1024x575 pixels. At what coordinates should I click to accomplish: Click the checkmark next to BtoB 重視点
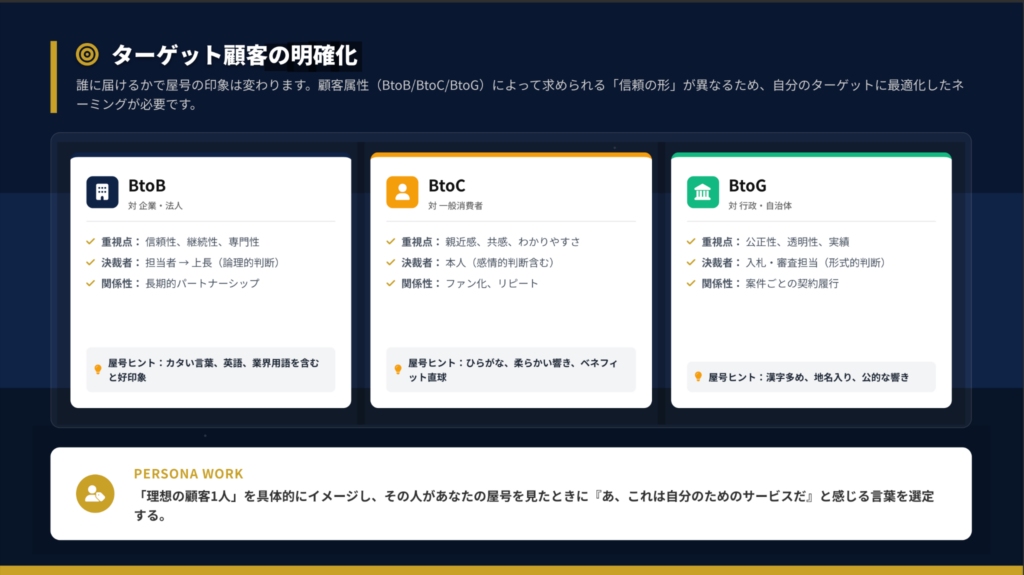[91, 242]
